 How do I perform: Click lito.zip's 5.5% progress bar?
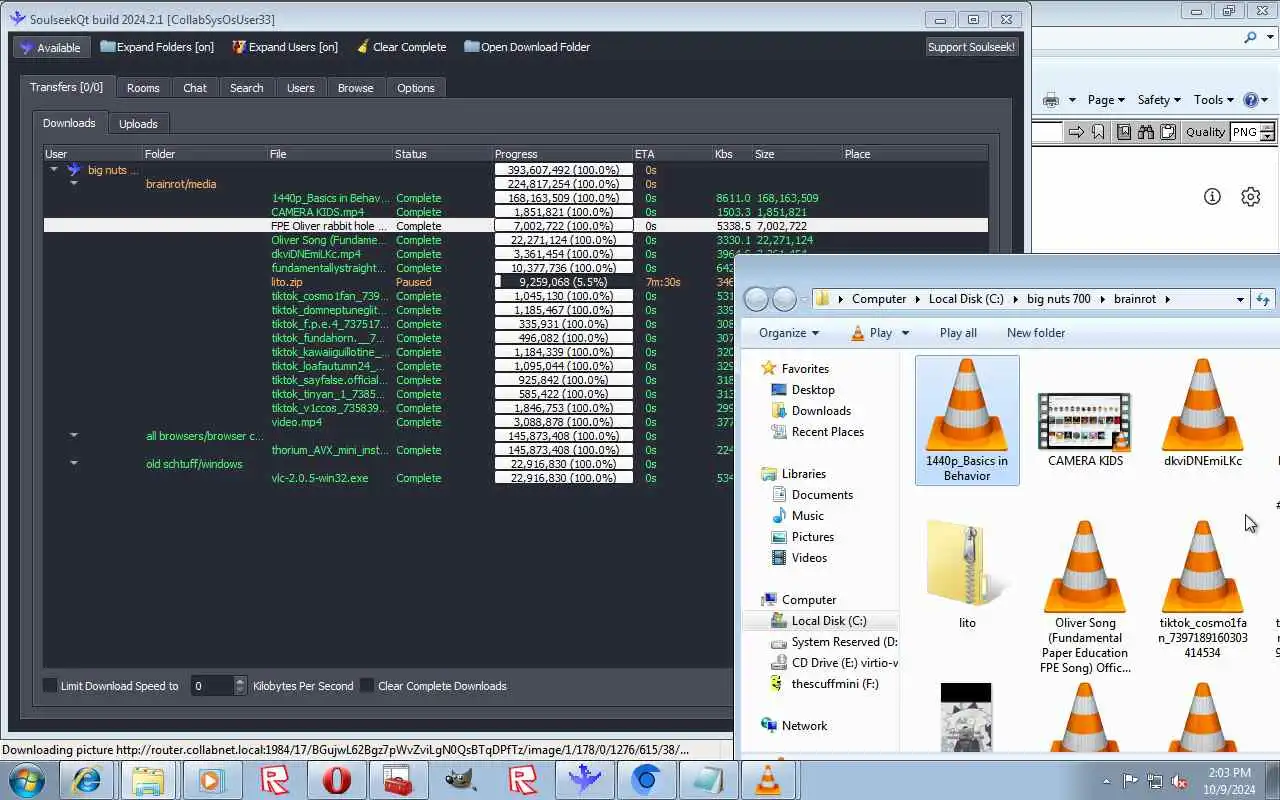pos(564,282)
